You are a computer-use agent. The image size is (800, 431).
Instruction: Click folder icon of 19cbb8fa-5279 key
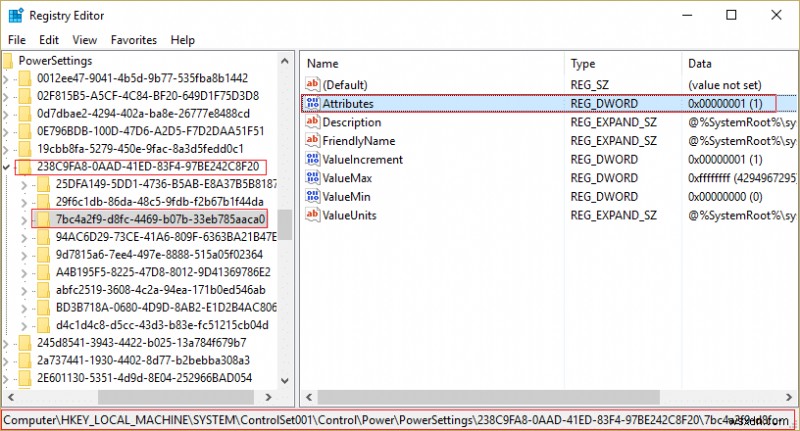pos(24,149)
